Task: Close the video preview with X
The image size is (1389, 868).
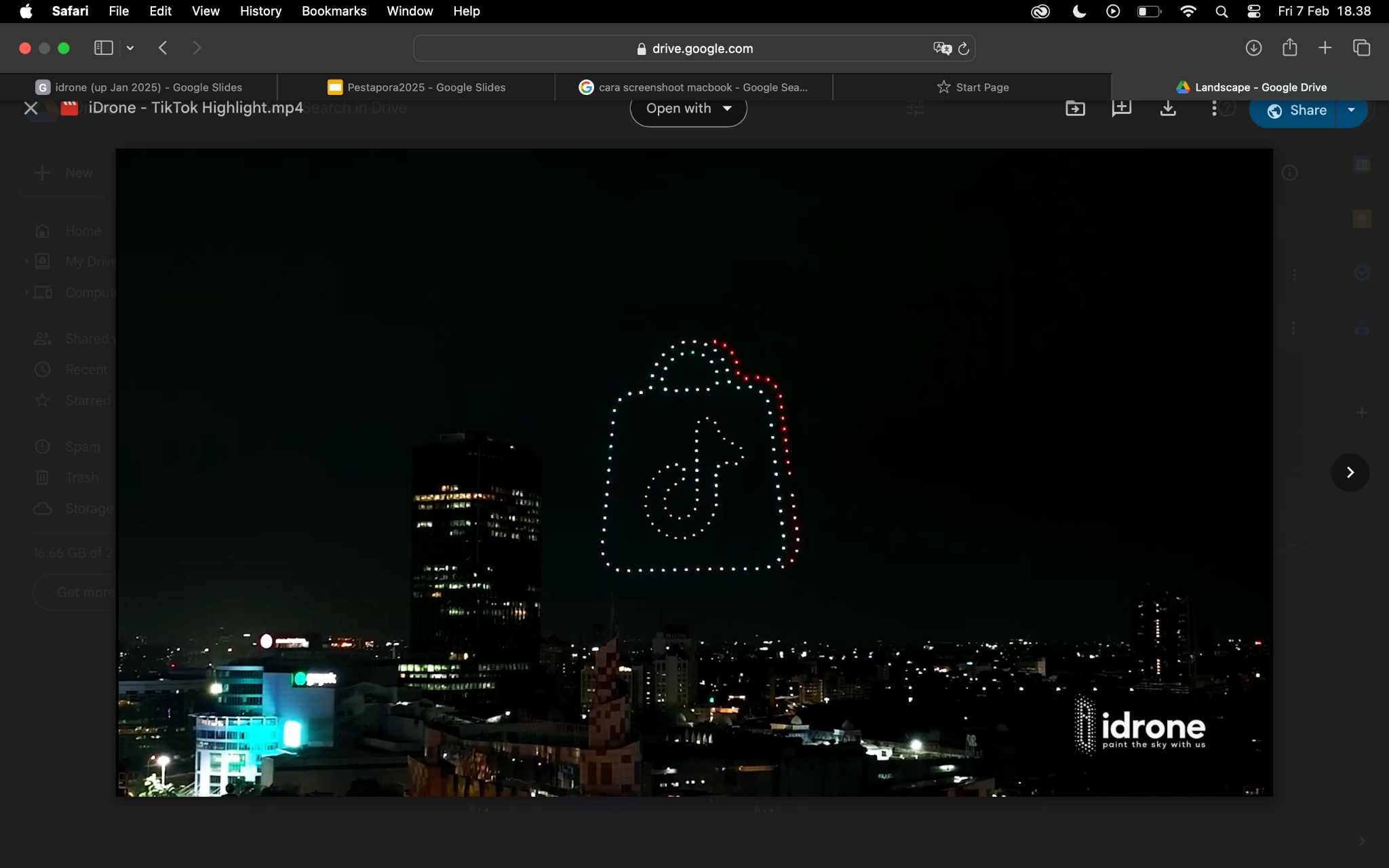Action: click(x=31, y=108)
